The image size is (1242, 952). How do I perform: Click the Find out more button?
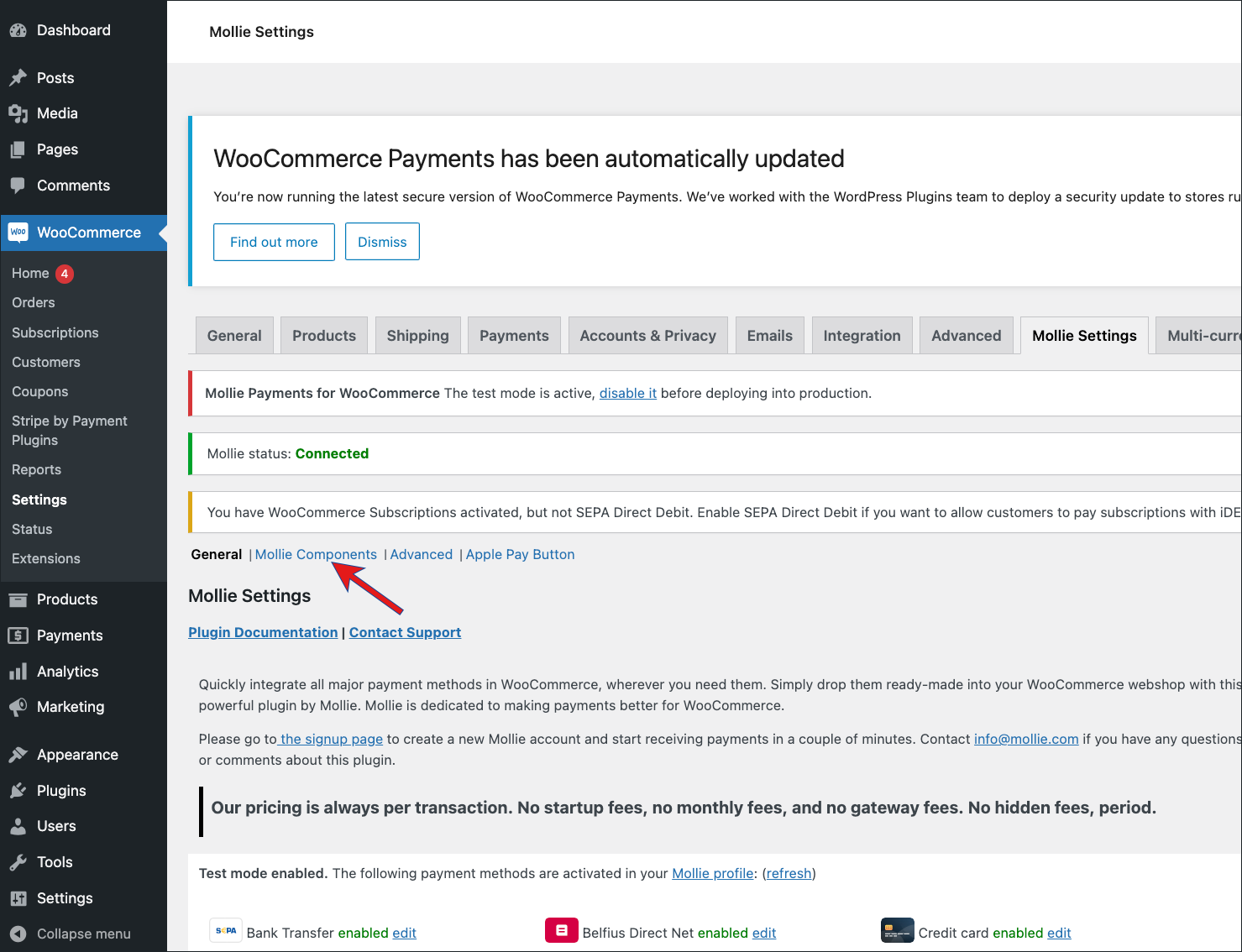click(274, 241)
